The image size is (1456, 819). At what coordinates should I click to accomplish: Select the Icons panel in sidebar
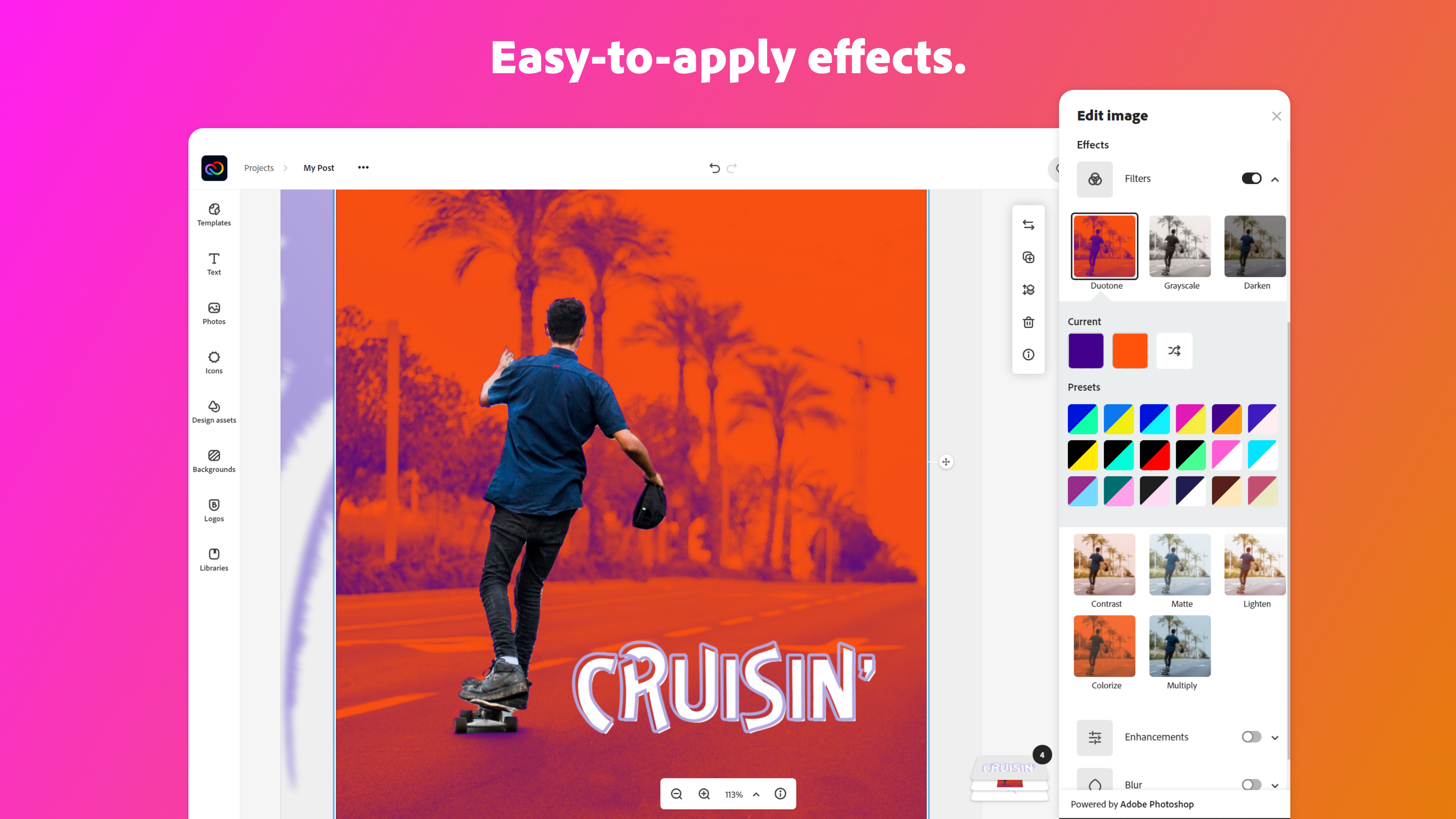[x=213, y=362]
